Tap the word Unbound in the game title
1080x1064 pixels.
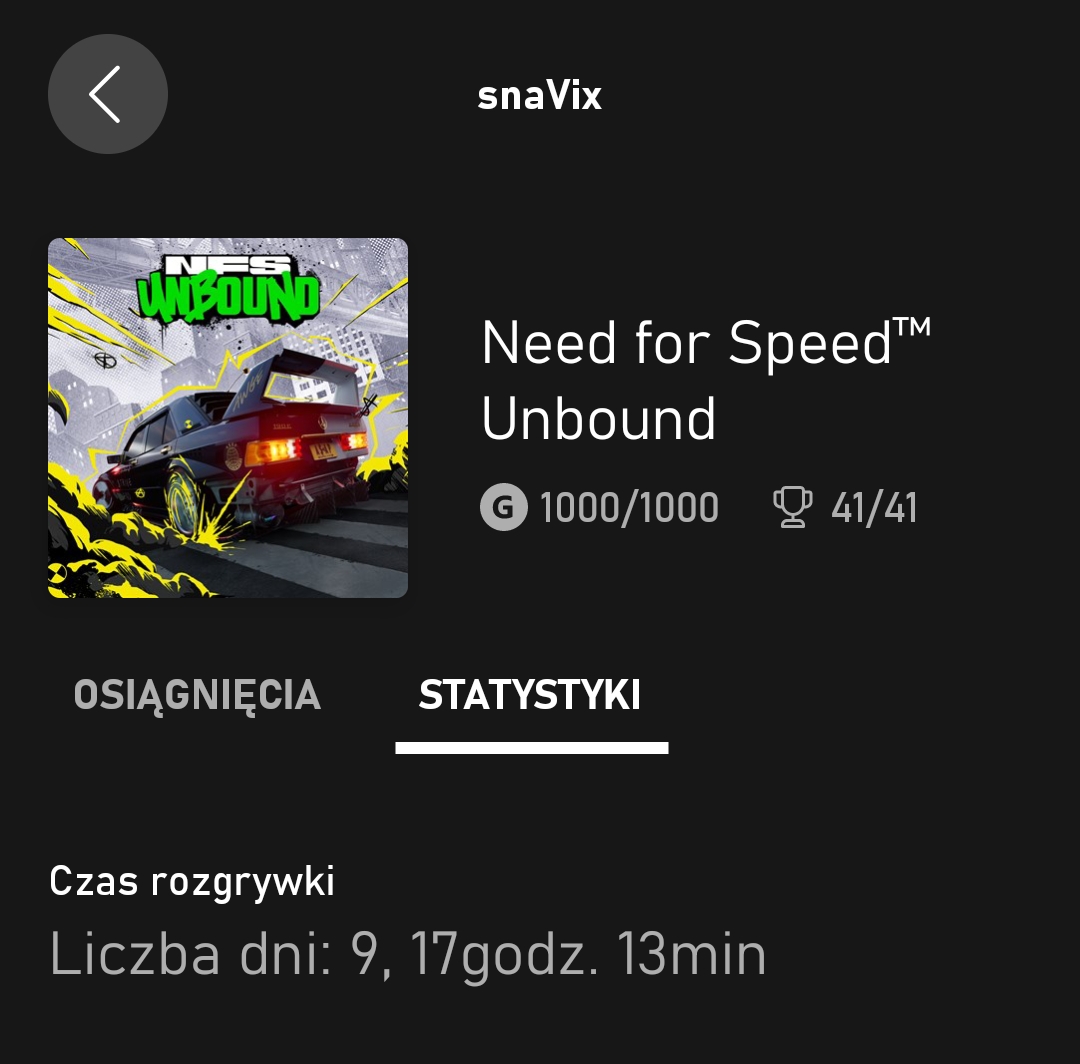[x=599, y=418]
